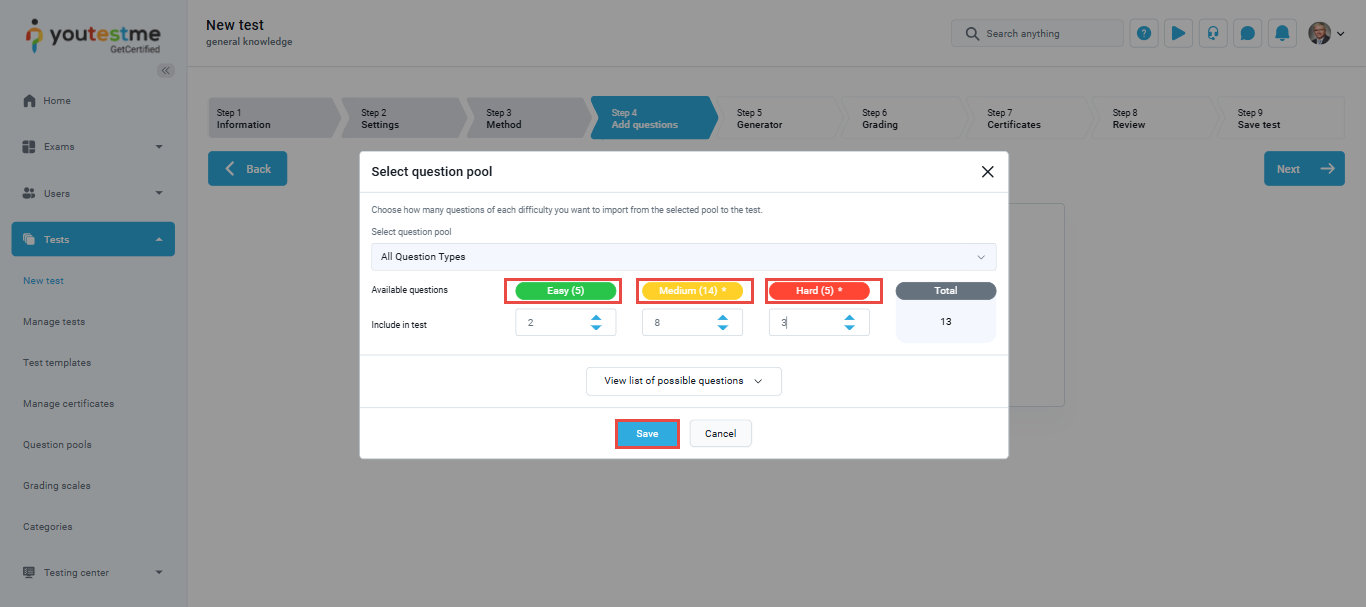Increase the Hard questions count
The width and height of the screenshot is (1366, 607).
(x=849, y=317)
